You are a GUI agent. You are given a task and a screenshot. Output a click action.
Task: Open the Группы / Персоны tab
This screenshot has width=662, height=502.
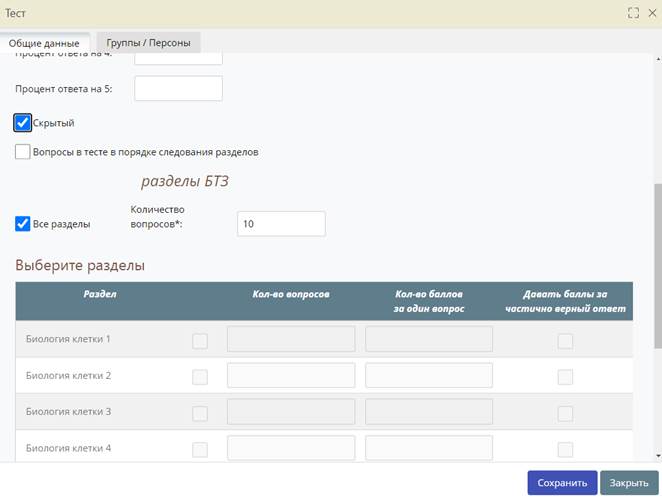(x=147, y=43)
